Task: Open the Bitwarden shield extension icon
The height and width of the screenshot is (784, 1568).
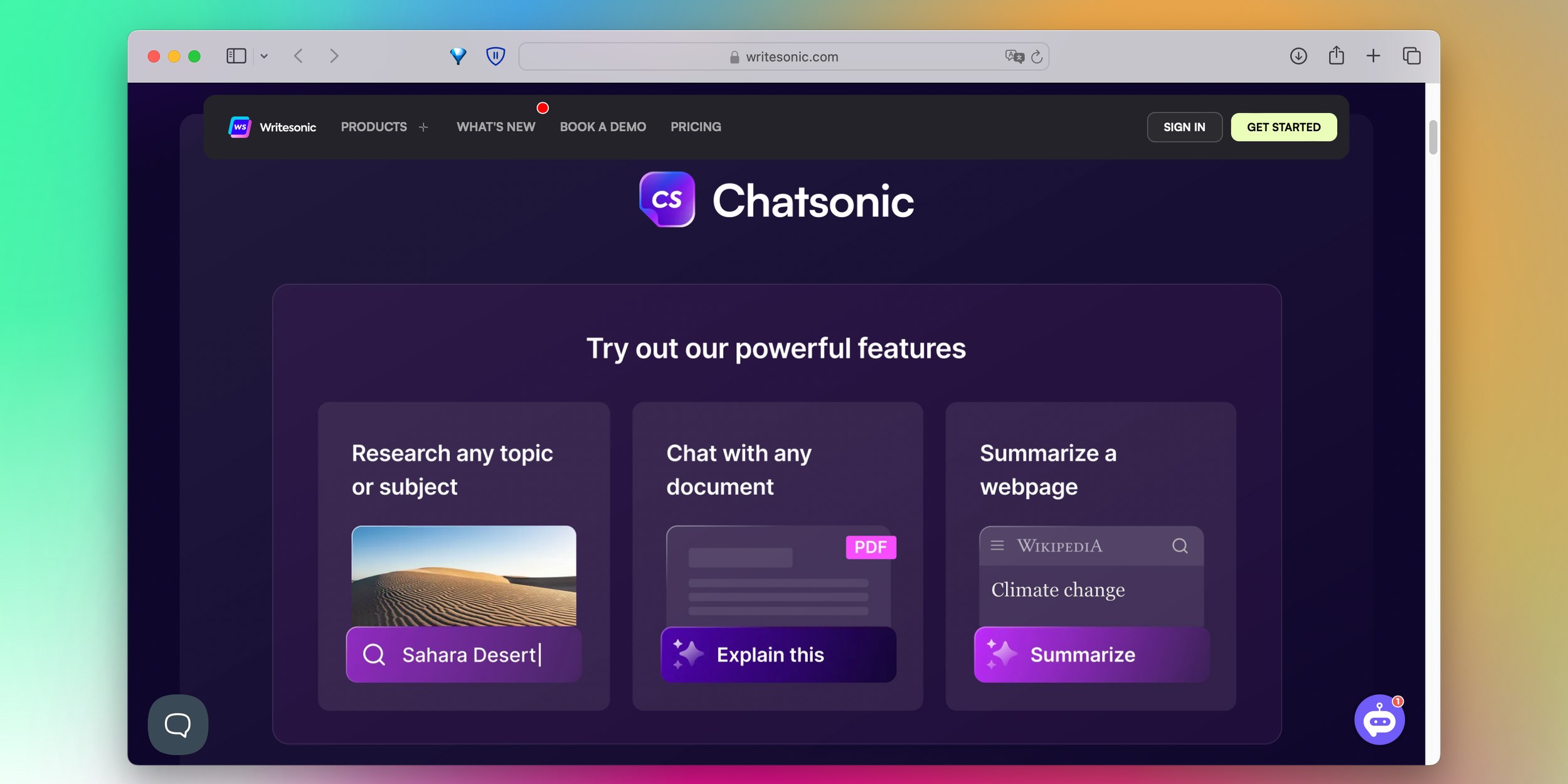Action: 495,56
